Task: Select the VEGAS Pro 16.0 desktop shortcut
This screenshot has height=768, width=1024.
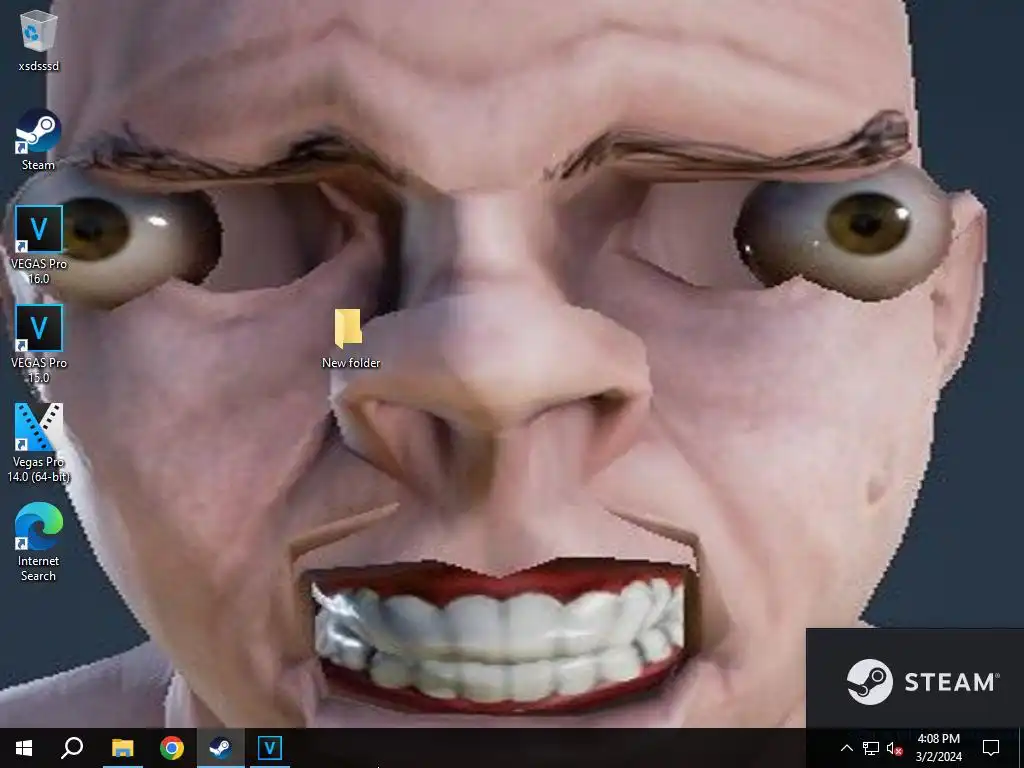Action: pos(39,244)
